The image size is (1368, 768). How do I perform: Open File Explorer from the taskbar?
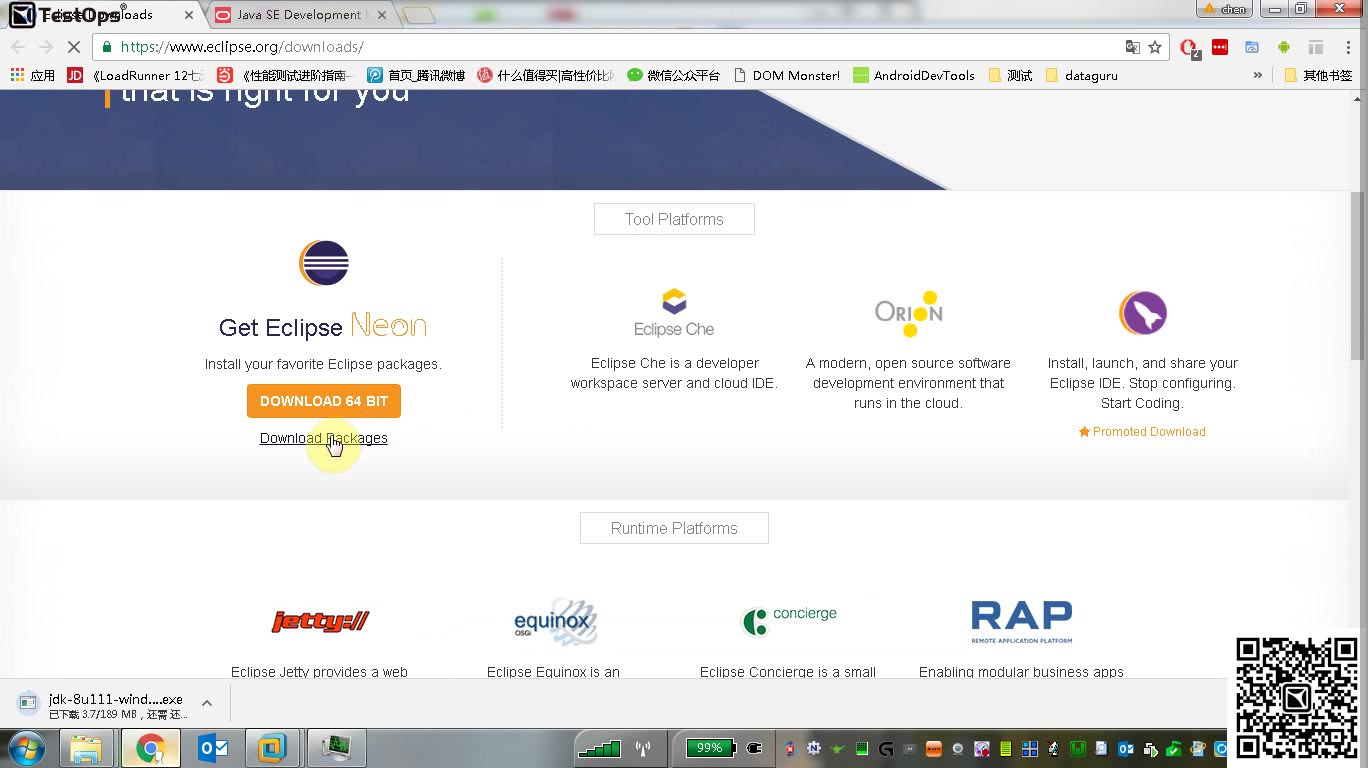[x=87, y=748]
